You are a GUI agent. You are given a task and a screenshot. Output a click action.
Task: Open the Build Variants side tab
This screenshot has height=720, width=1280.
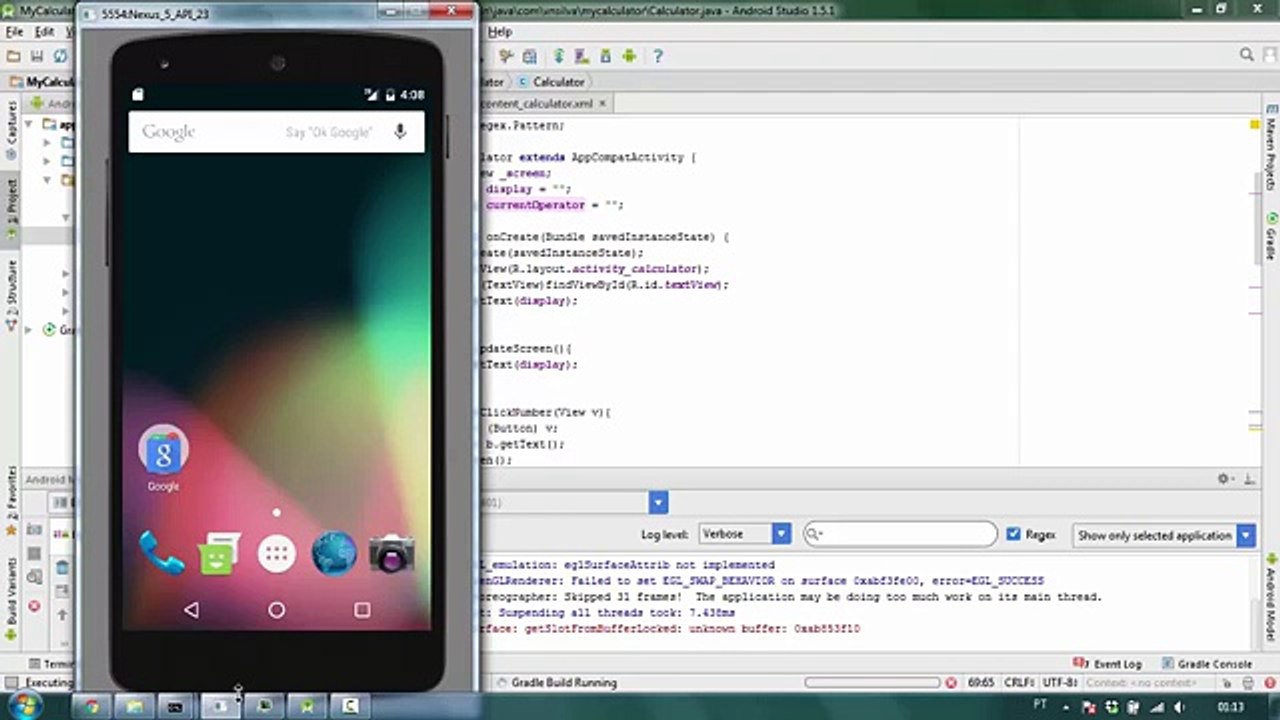[10, 600]
